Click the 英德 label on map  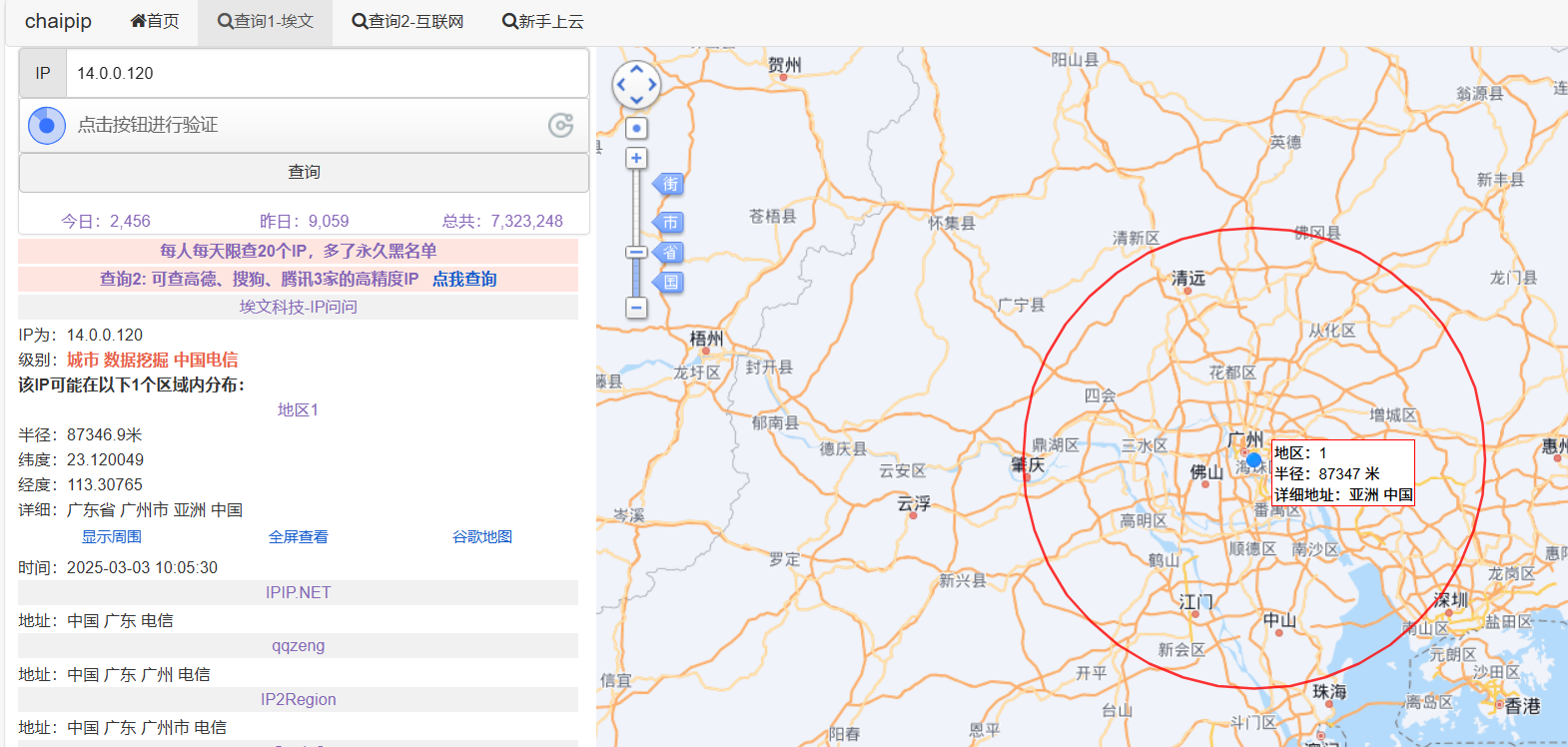point(1285,142)
